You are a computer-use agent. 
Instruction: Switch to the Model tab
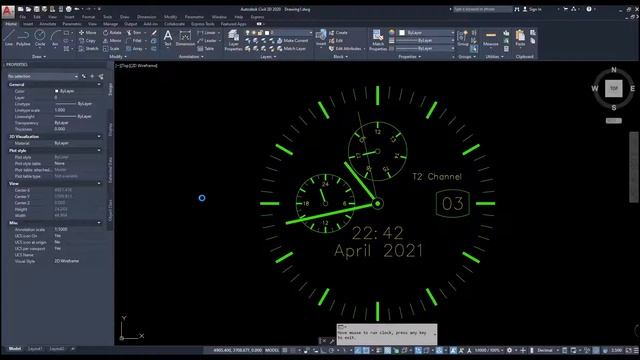15,349
